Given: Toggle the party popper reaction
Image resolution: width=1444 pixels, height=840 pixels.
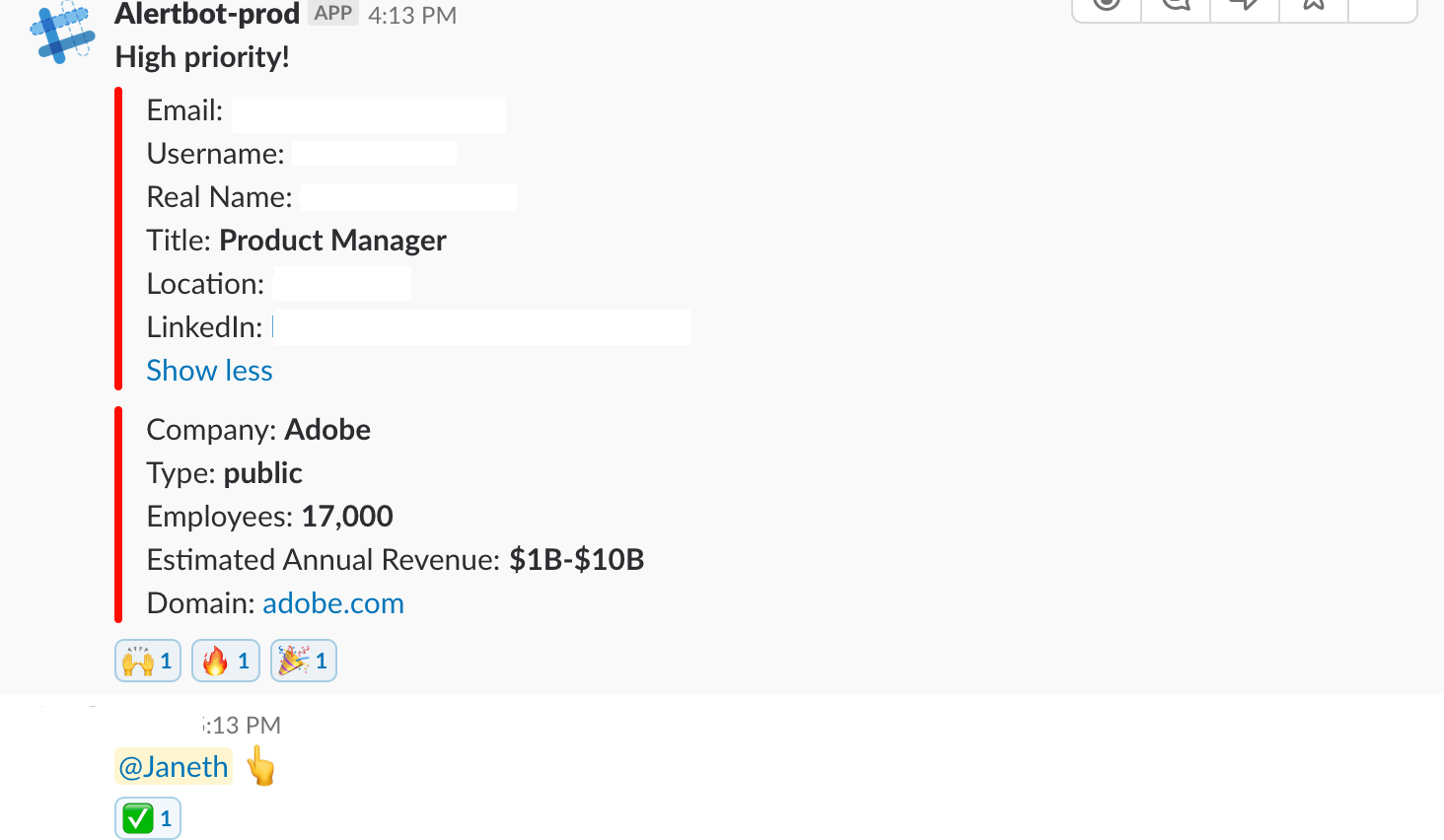Looking at the screenshot, I should 304,661.
